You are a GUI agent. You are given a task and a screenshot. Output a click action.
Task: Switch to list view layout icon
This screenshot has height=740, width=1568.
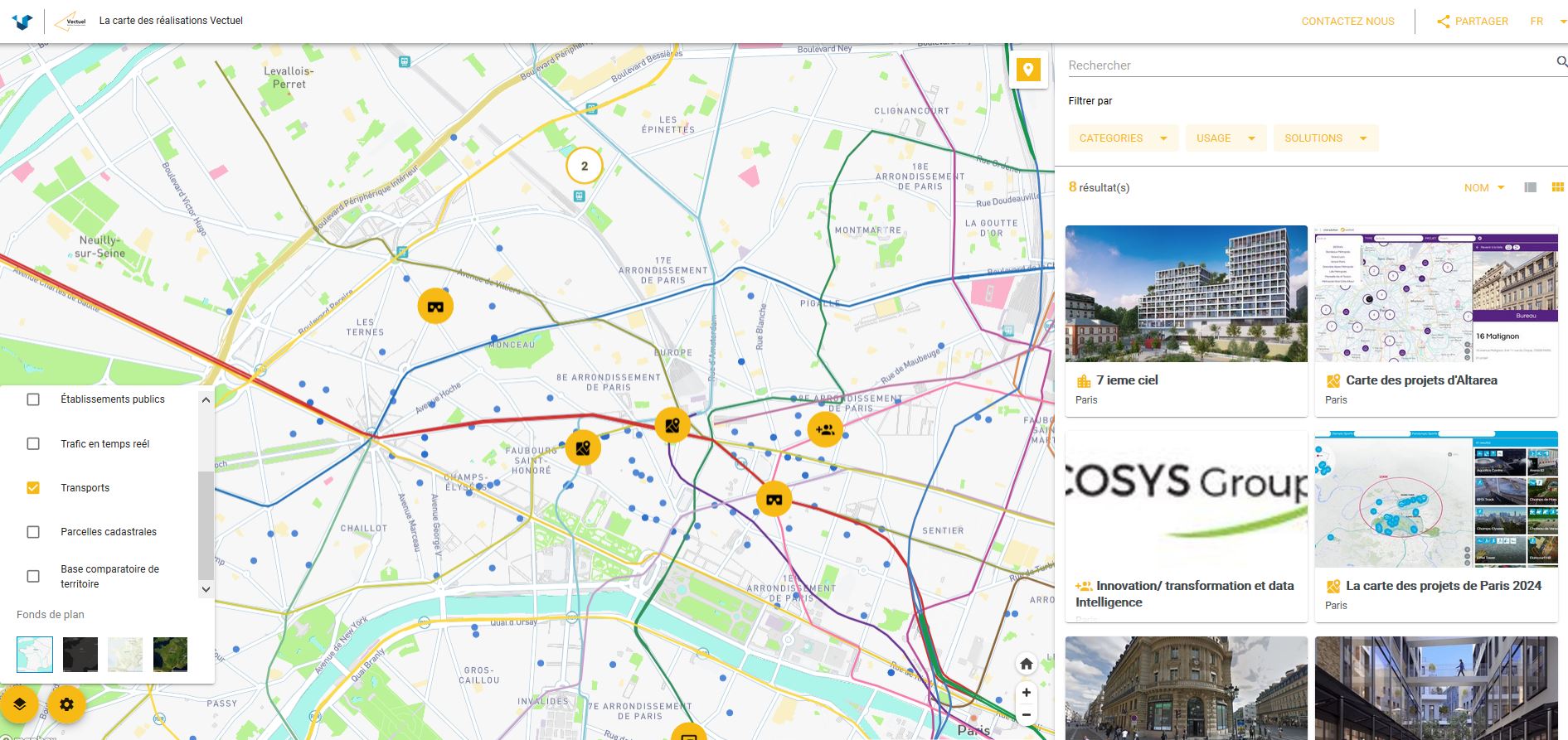click(1531, 187)
